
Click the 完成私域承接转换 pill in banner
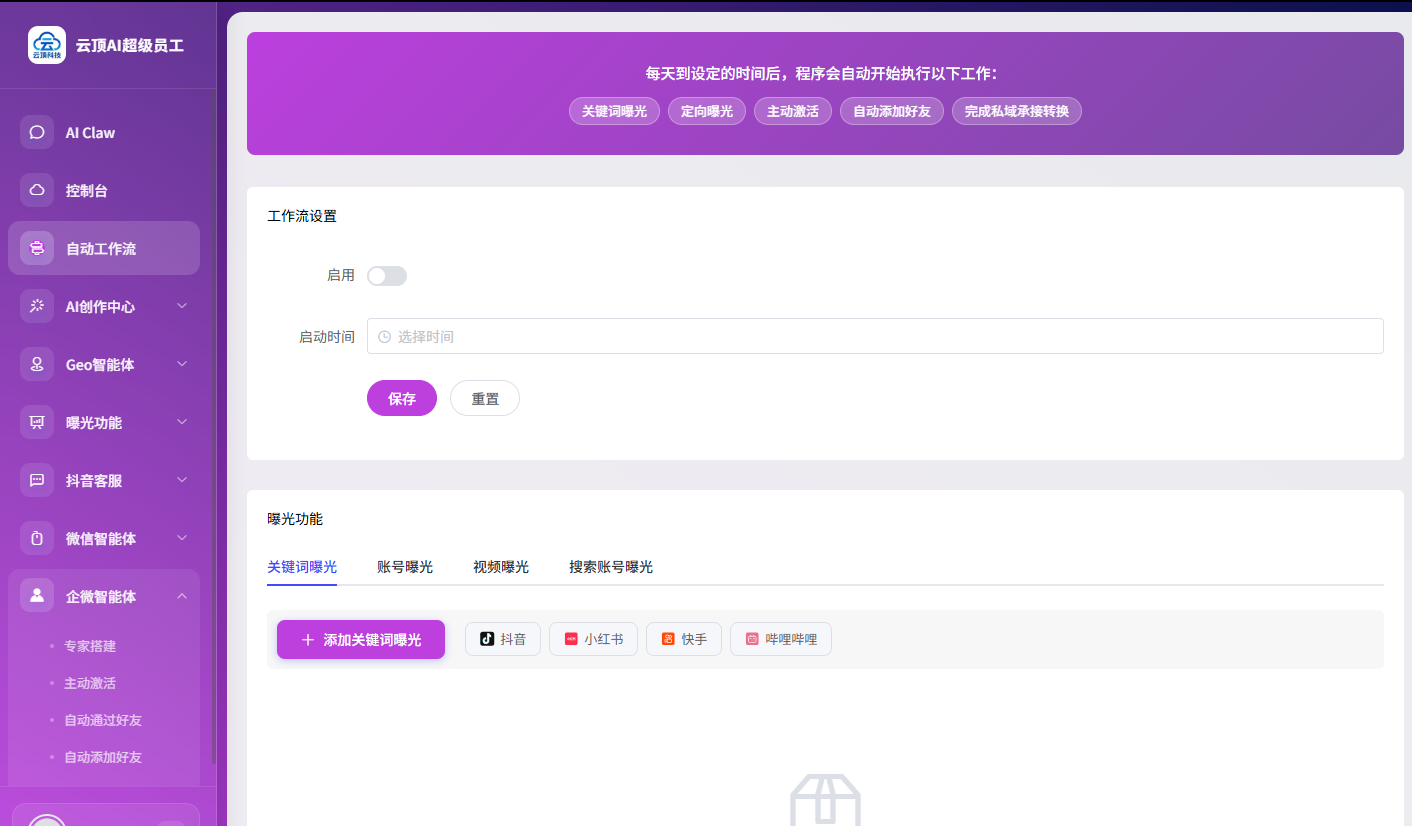coord(1017,111)
